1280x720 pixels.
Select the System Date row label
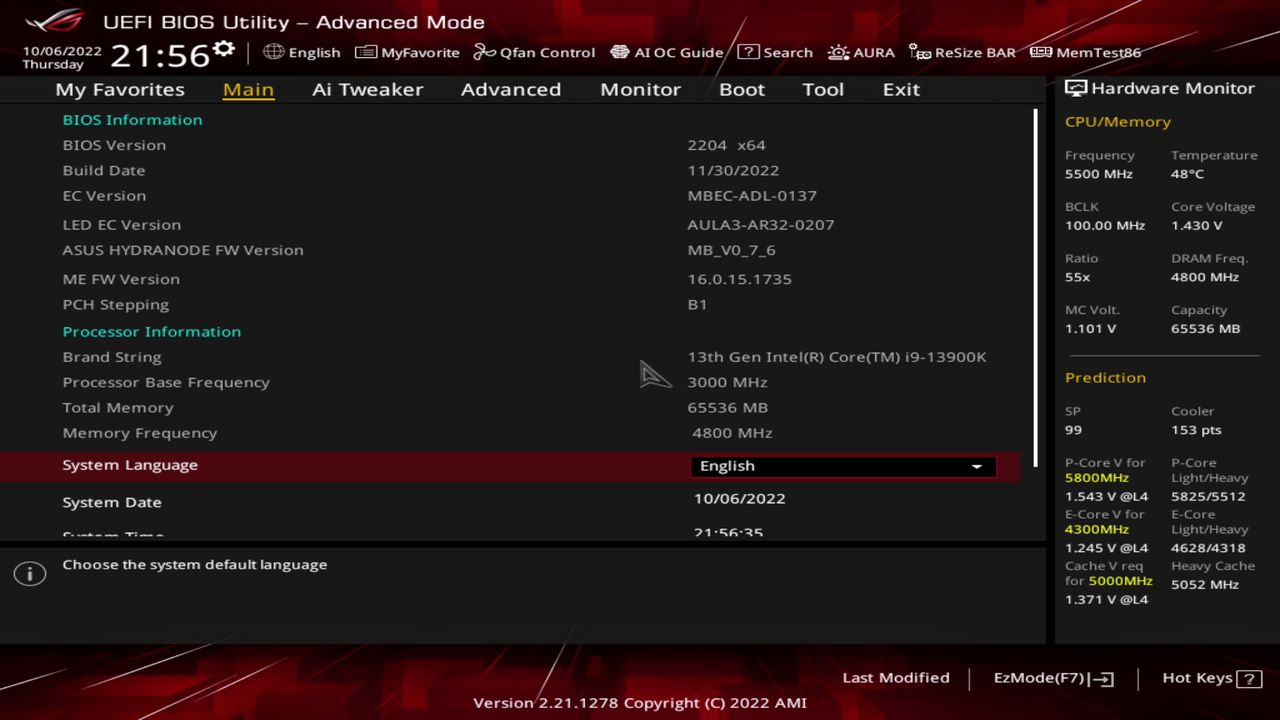pyautogui.click(x=112, y=502)
